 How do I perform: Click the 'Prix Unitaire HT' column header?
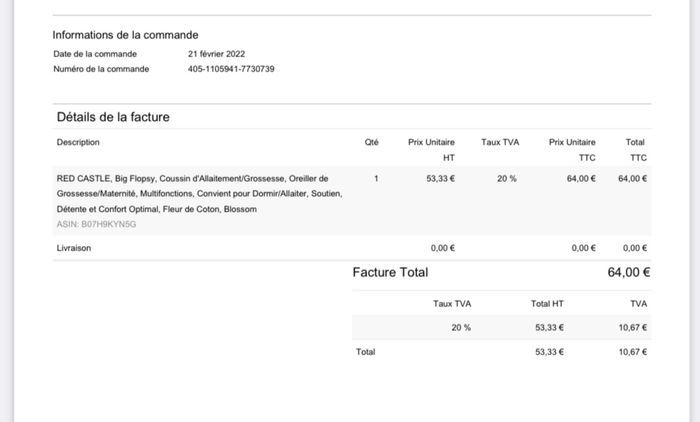[x=432, y=149]
